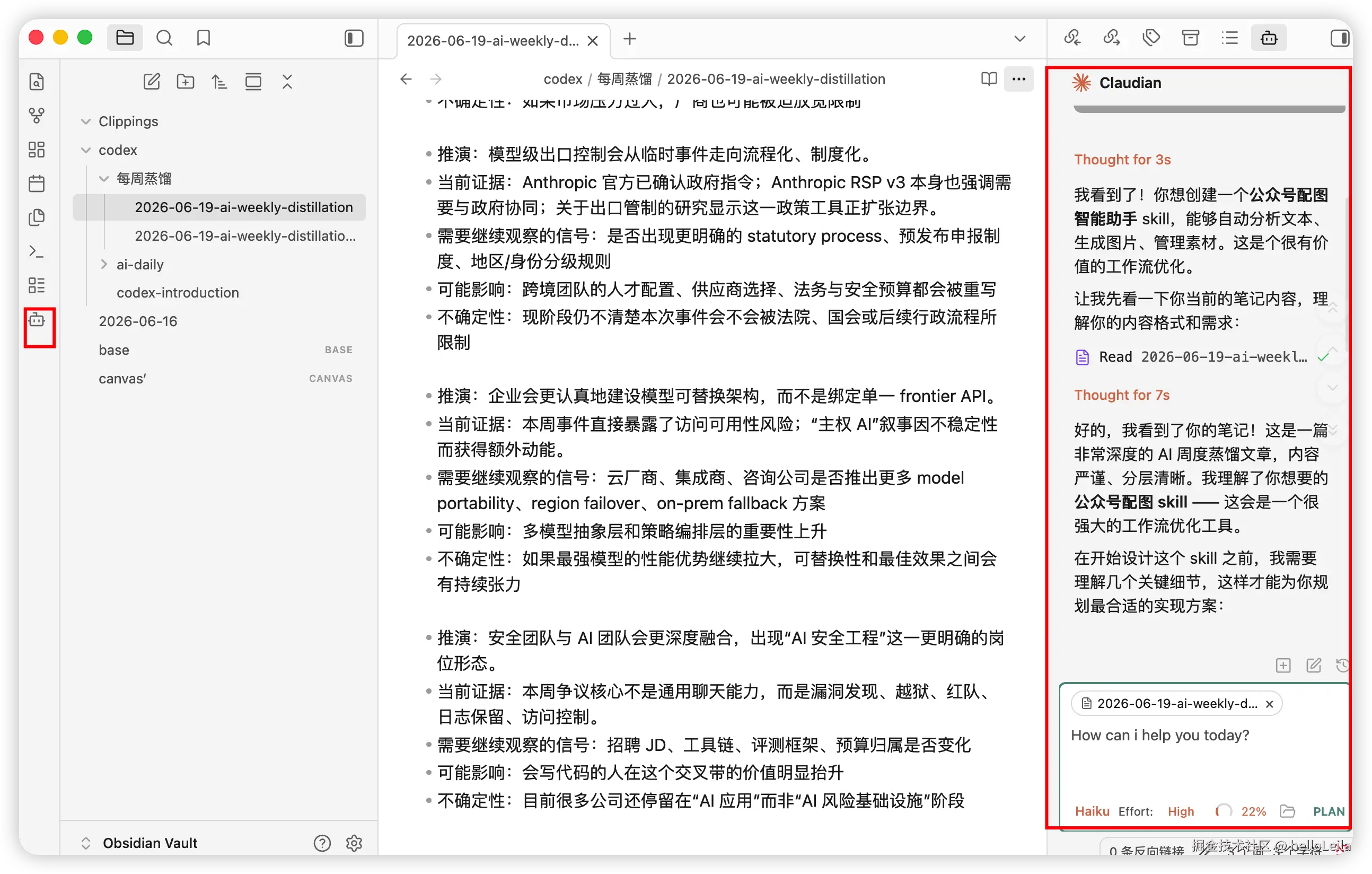This screenshot has height=874, width=1372.
Task: Open the tags pane in the right sidebar
Action: 1151,38
